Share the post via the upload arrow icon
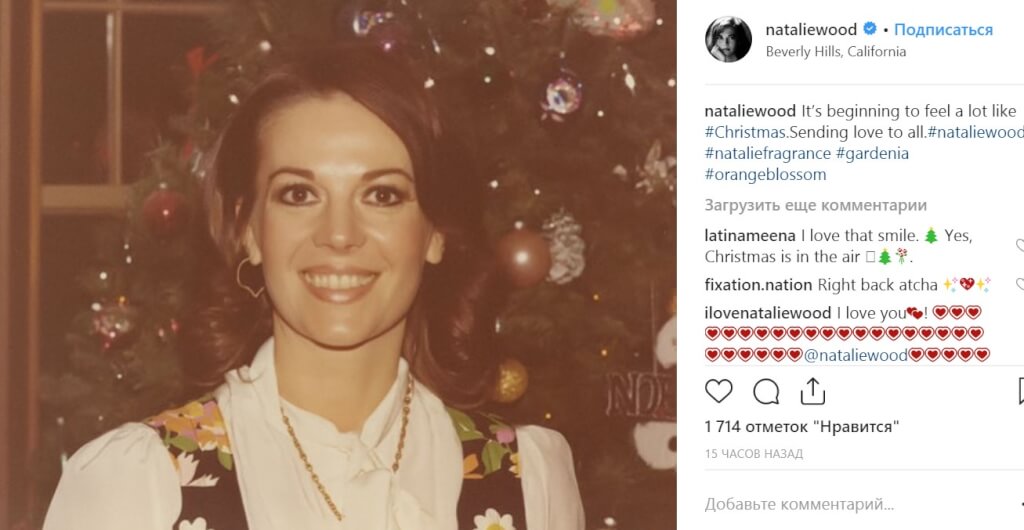Screen dimensions: 1024x530 pos(813,391)
